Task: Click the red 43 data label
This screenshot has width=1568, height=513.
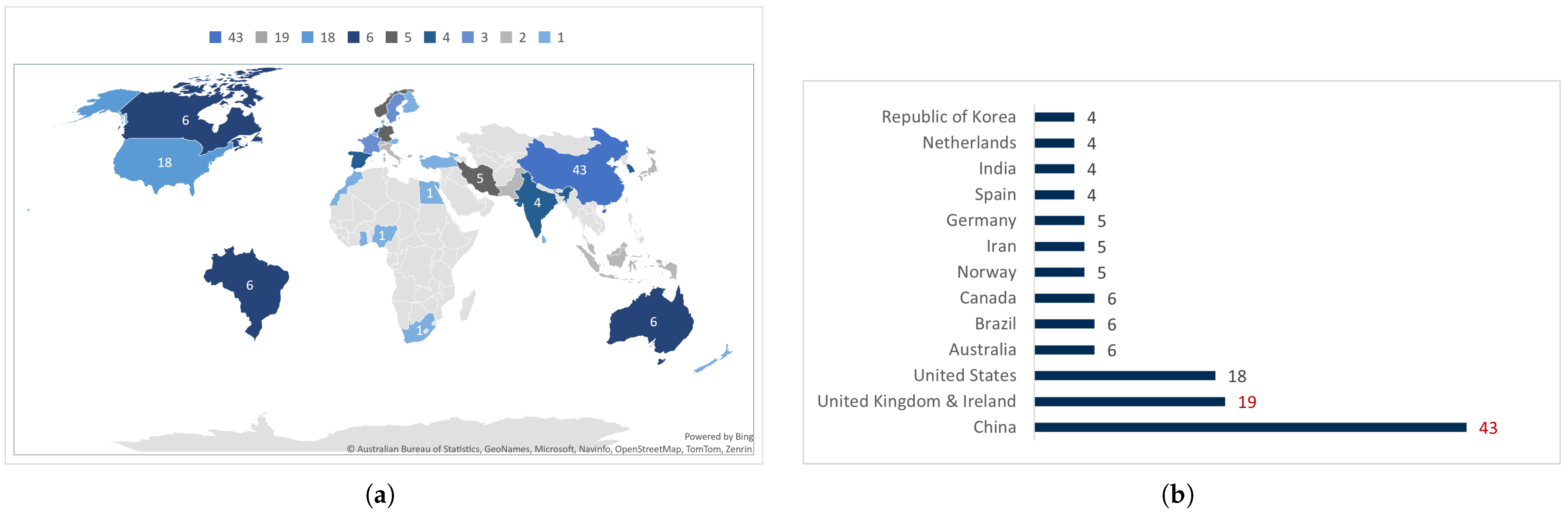Action: [x=1488, y=428]
